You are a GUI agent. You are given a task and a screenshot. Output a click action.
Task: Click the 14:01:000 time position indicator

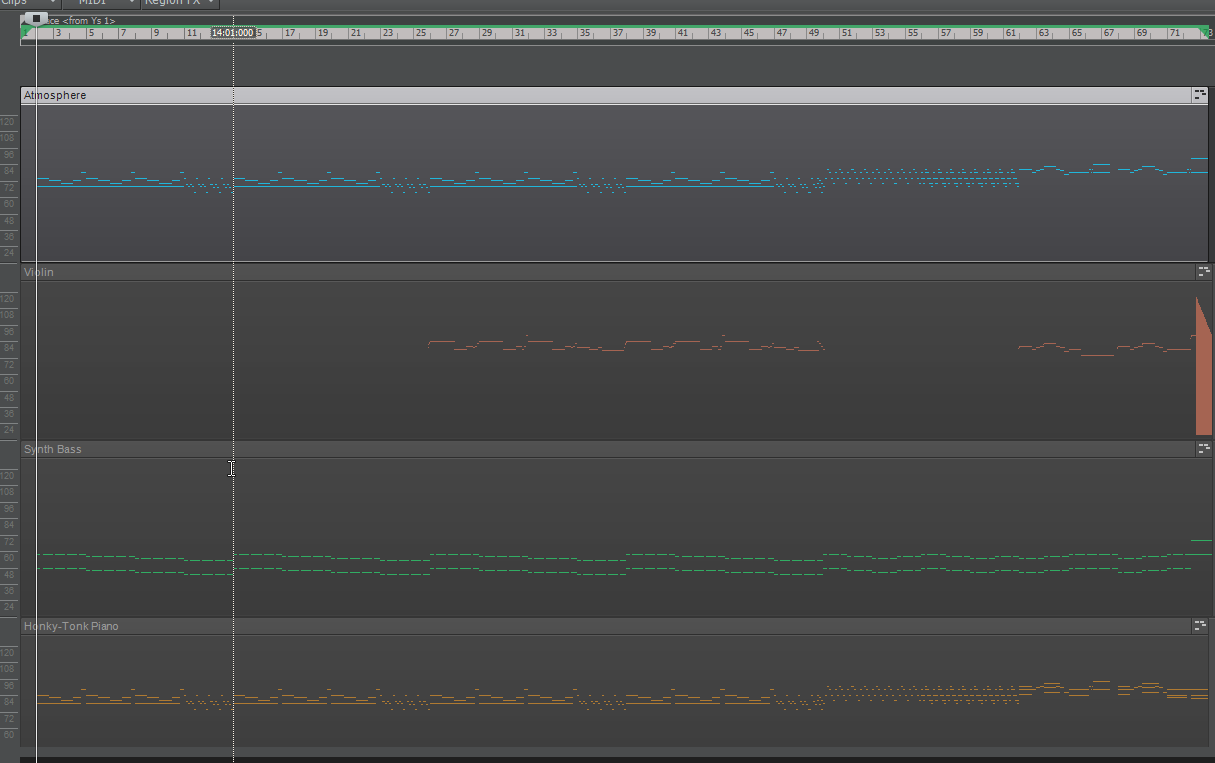pyautogui.click(x=233, y=33)
